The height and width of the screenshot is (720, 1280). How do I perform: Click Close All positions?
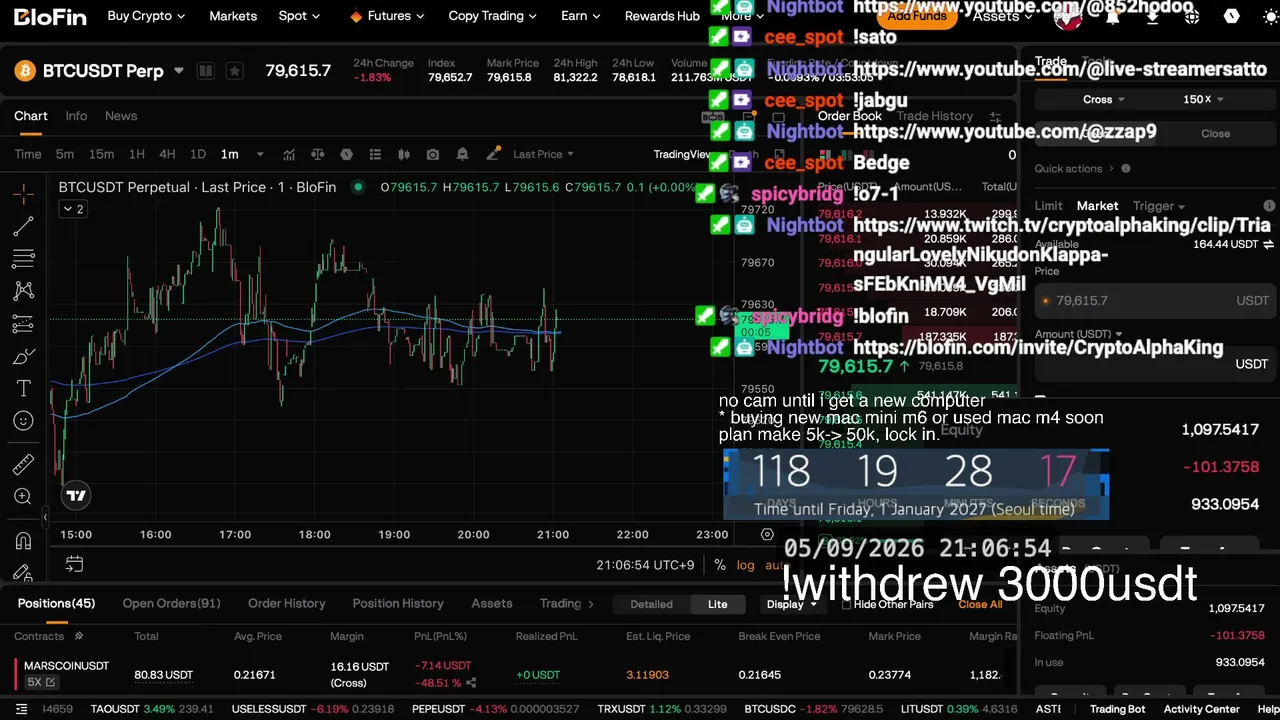(x=980, y=604)
